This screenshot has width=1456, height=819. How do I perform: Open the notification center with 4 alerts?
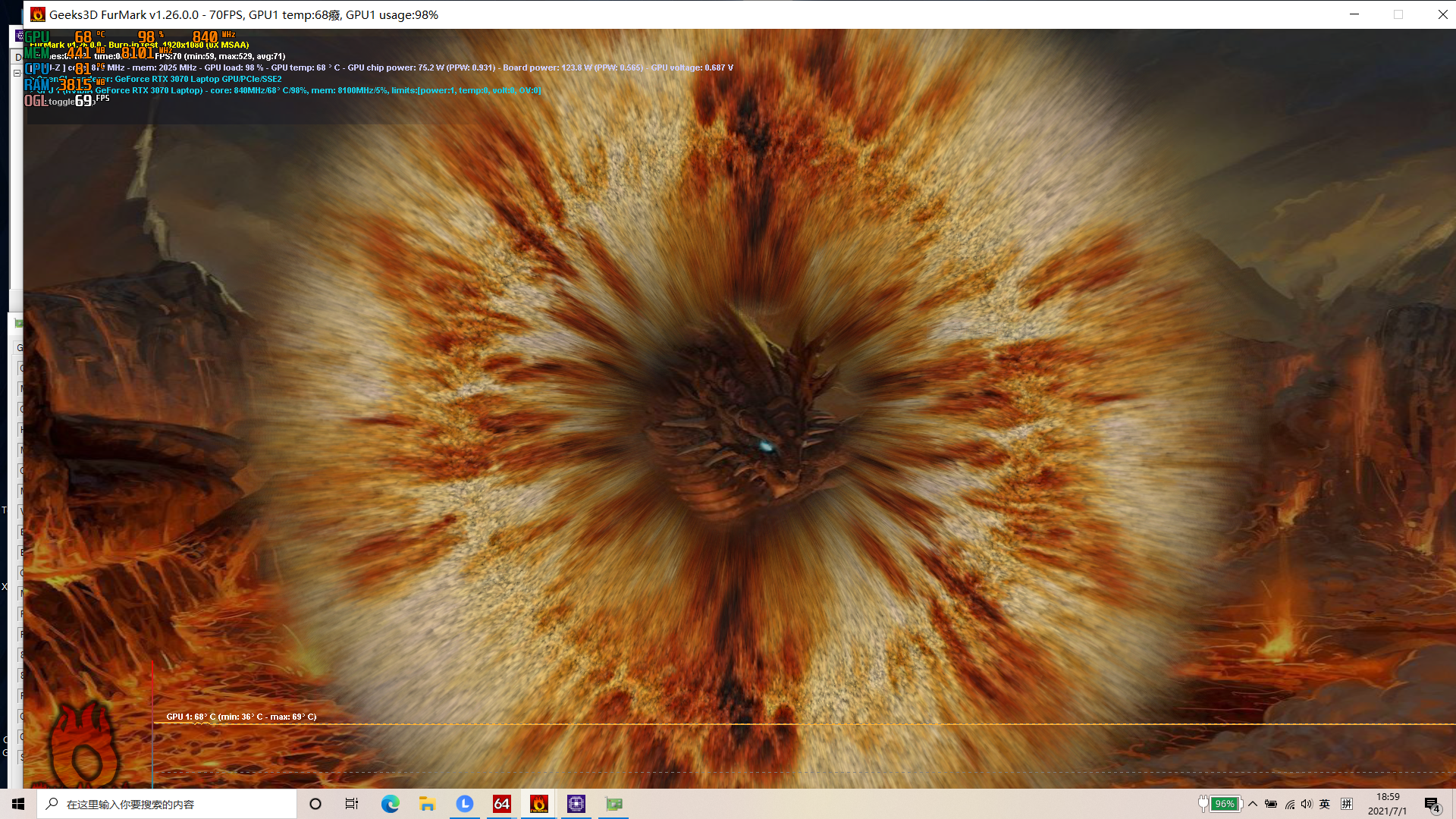(x=1432, y=805)
